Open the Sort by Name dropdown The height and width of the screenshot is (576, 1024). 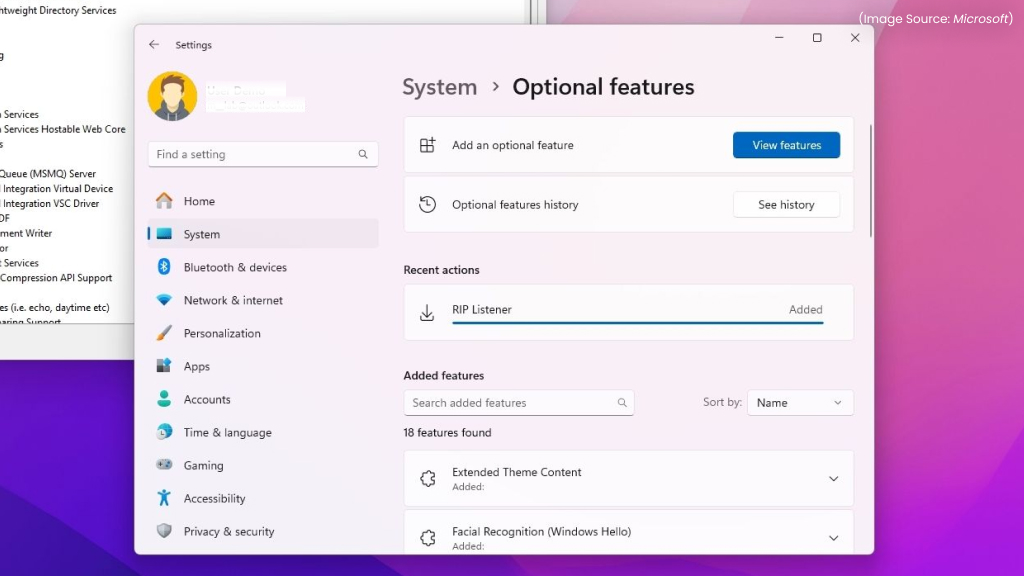tap(800, 403)
